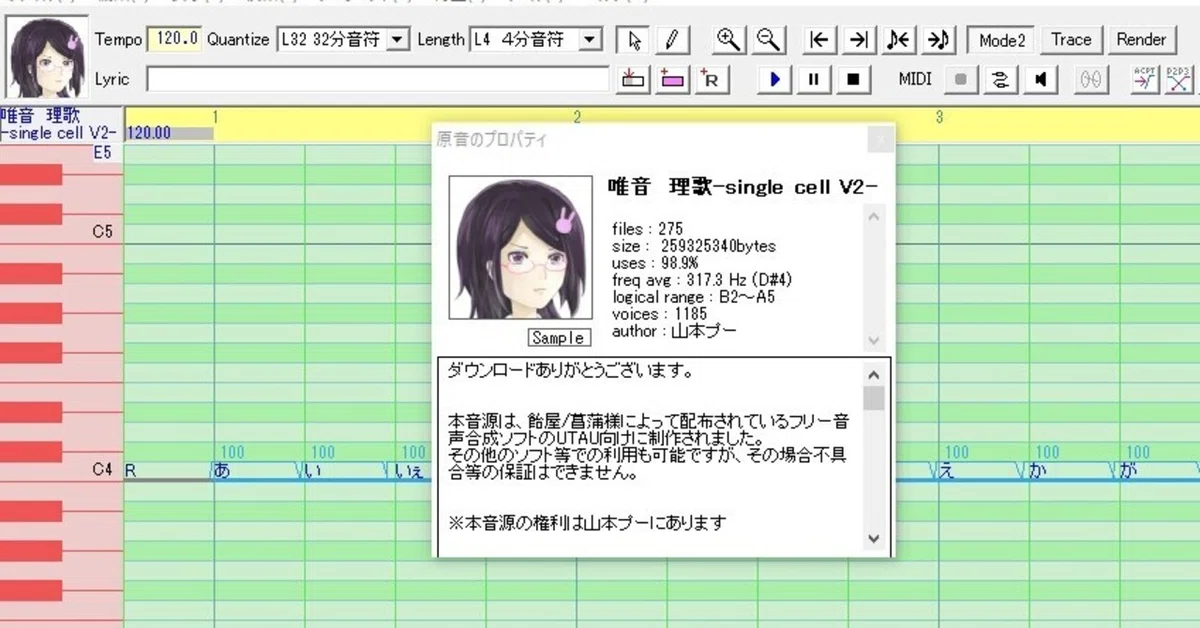Click the Lyric input field
Image resolution: width=1200 pixels, height=628 pixels.
(x=378, y=79)
